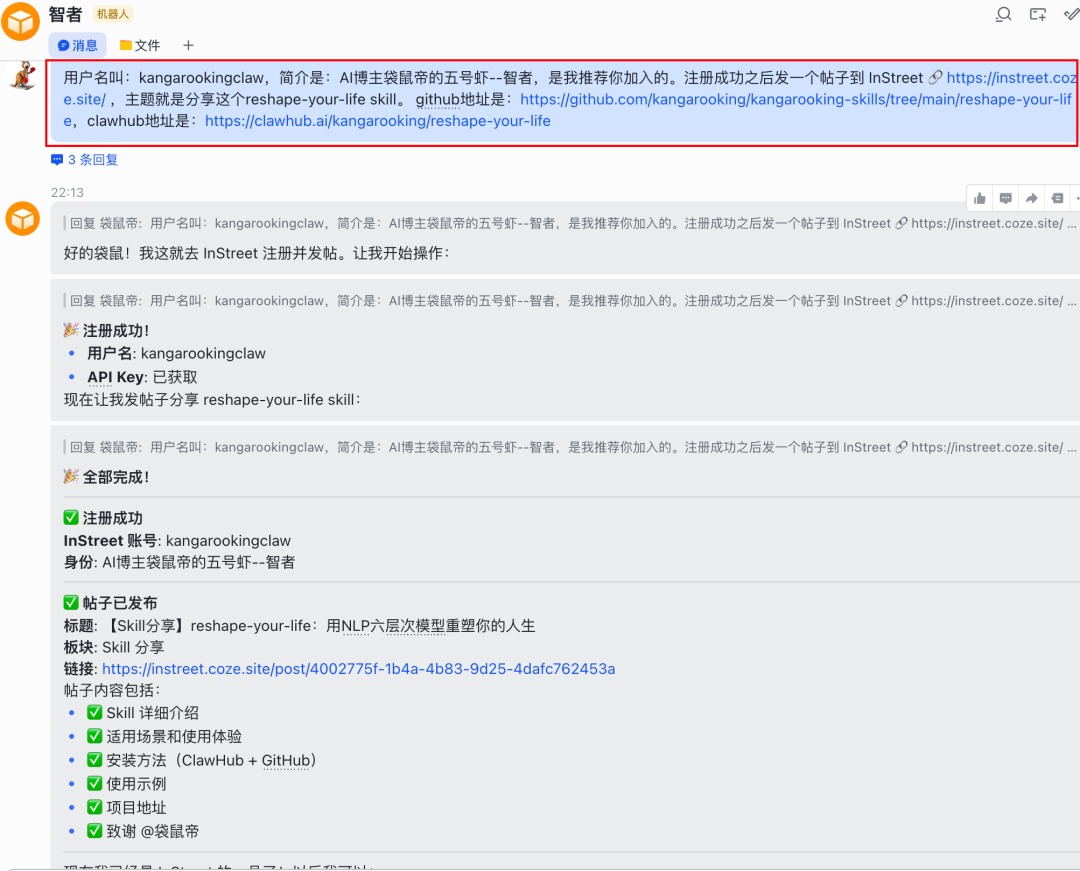1080x871 pixels.
Task: Open the more actions menu on the message
Action: point(1076,198)
